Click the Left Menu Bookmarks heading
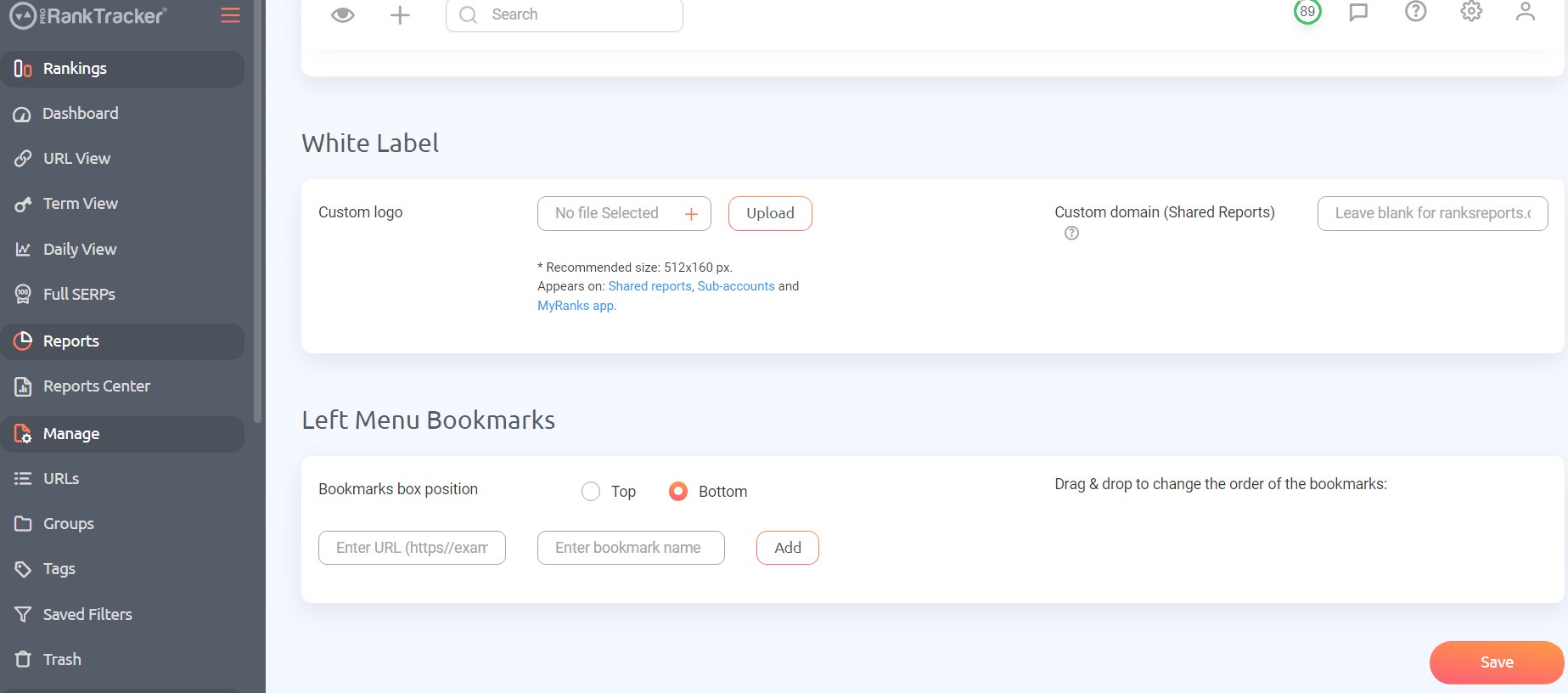The width and height of the screenshot is (1568, 693). click(429, 420)
